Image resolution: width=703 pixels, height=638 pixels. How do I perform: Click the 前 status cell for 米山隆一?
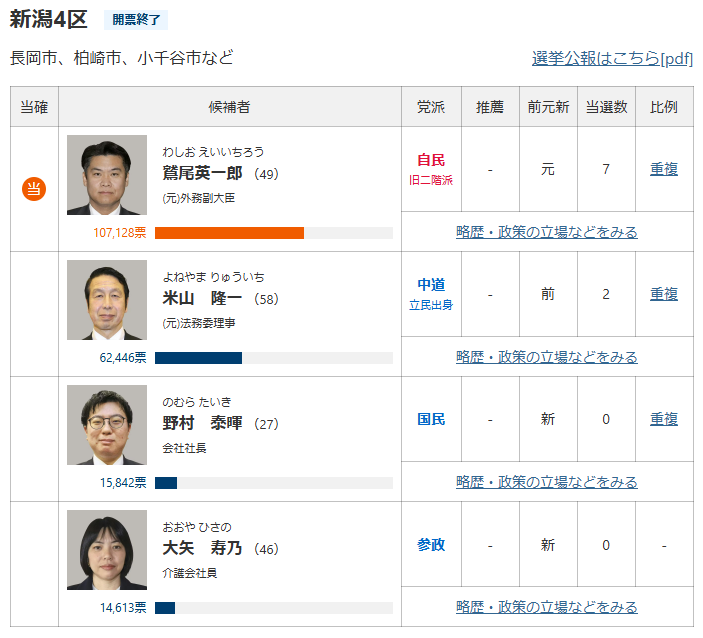pyautogui.click(x=548, y=294)
